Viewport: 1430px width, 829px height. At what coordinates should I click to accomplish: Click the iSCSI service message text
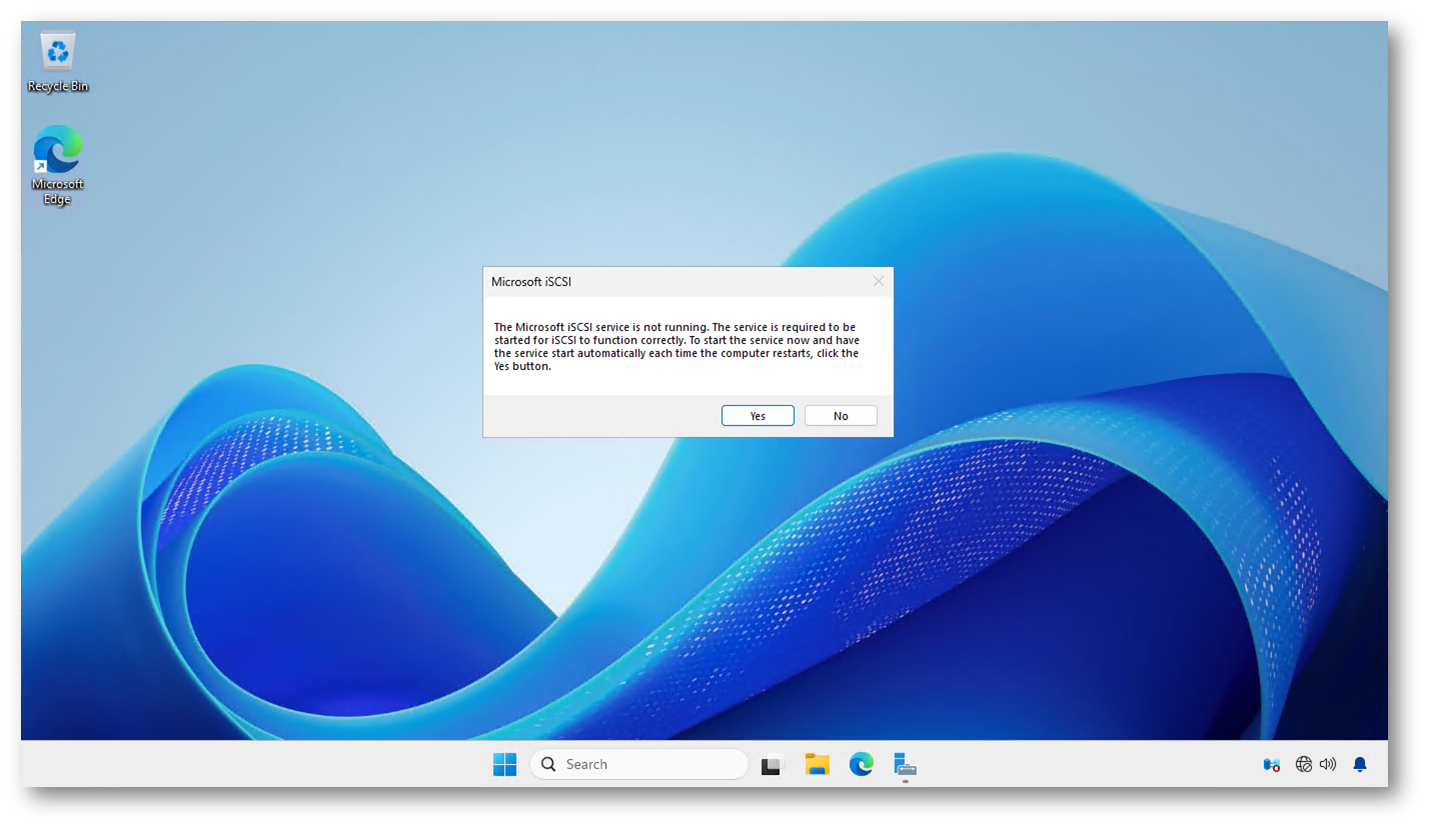click(x=676, y=346)
